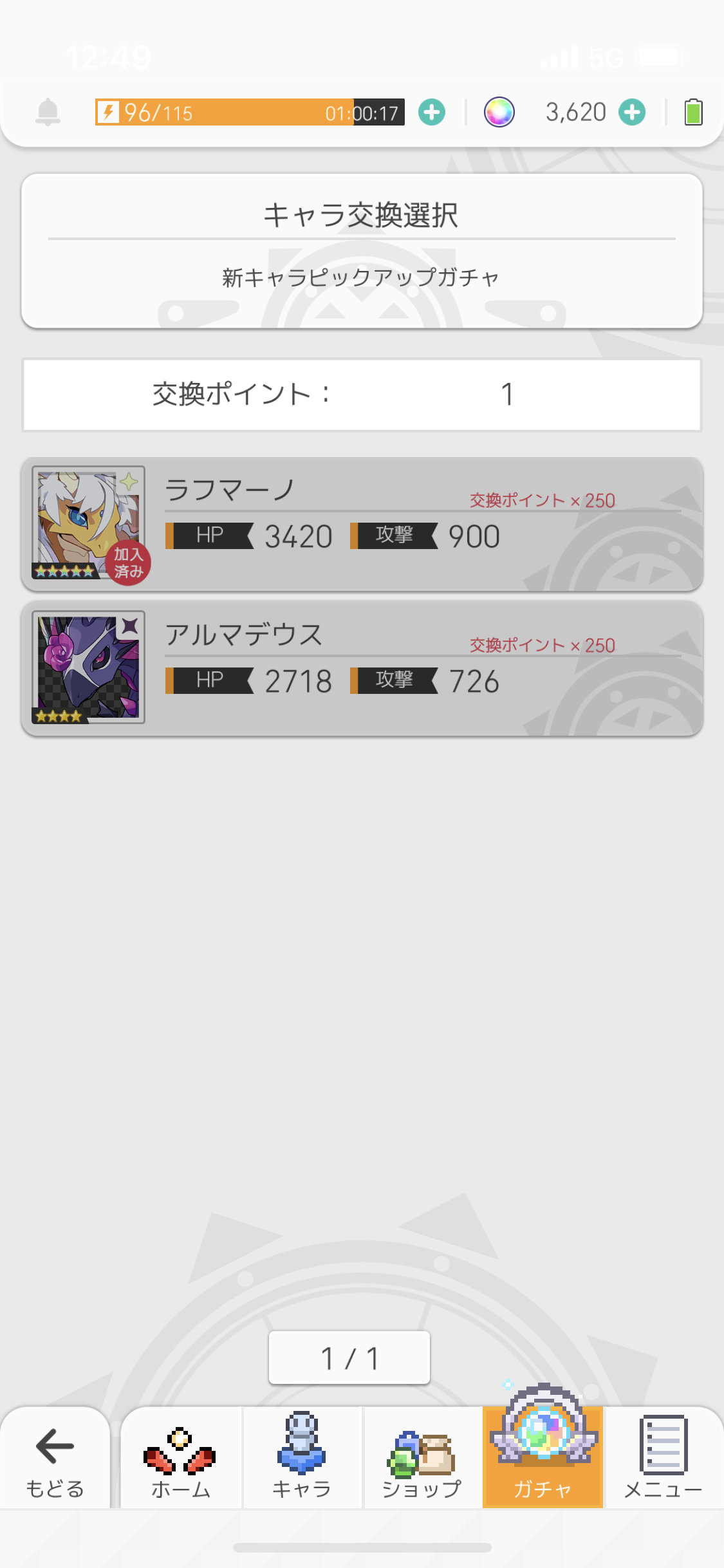Select the ラフマーノ exchange row
Screen dimensions: 724x1568
pos(362,525)
